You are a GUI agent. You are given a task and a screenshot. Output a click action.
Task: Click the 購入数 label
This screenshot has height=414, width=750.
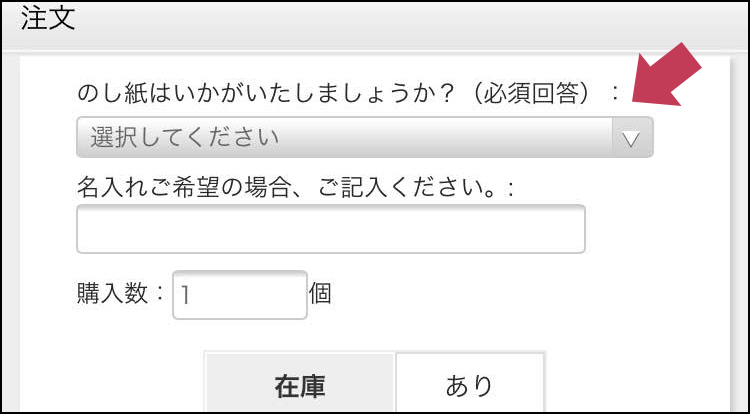point(110,294)
